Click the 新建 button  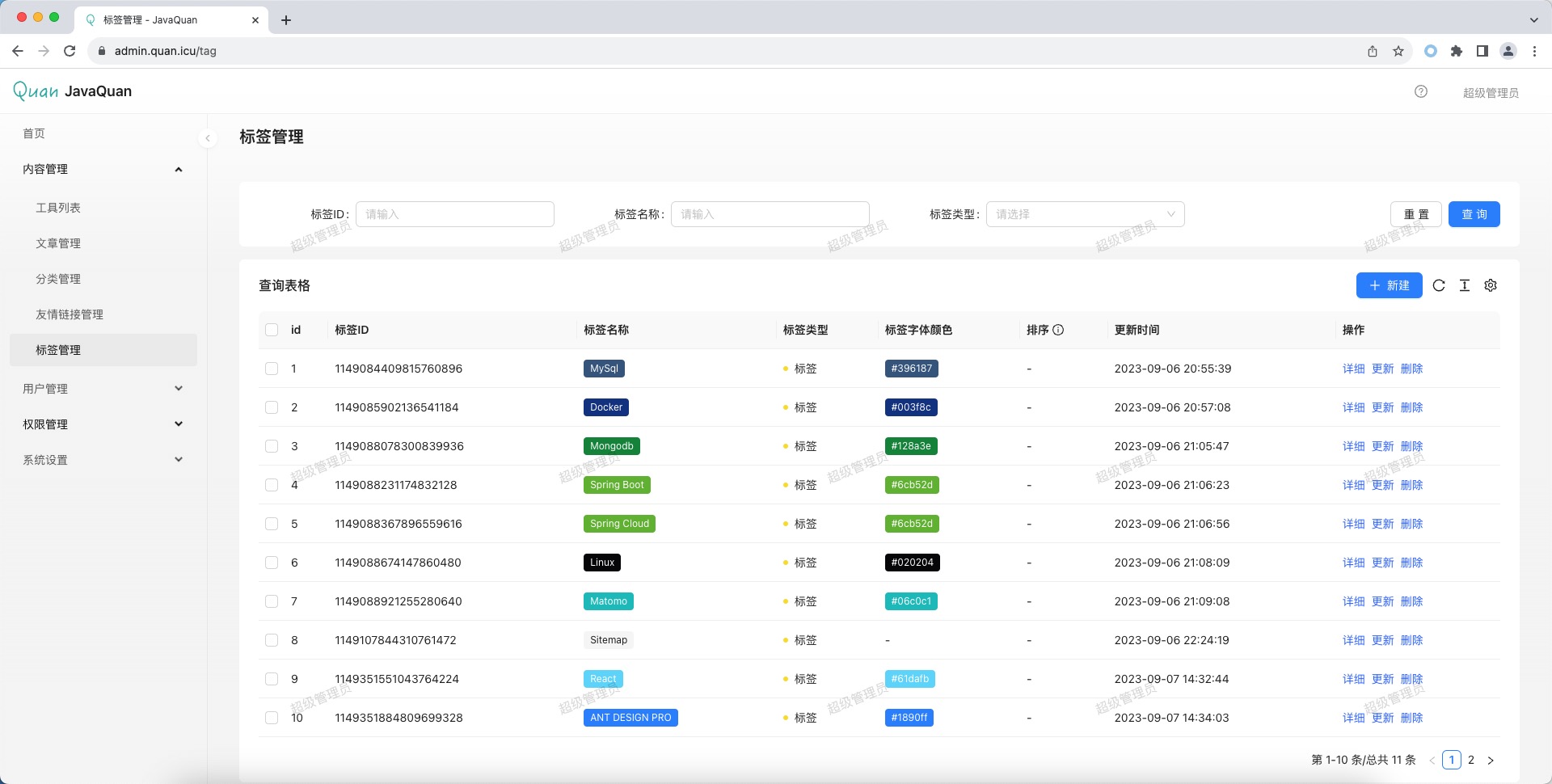coord(1389,285)
